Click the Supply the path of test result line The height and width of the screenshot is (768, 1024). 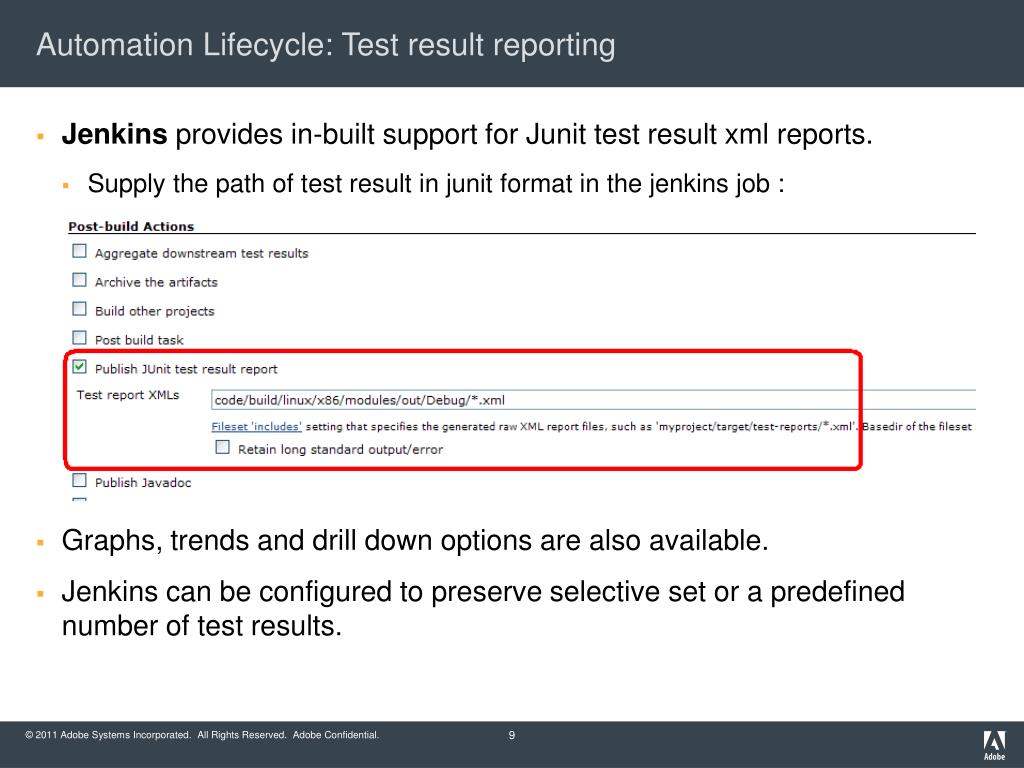tap(436, 184)
